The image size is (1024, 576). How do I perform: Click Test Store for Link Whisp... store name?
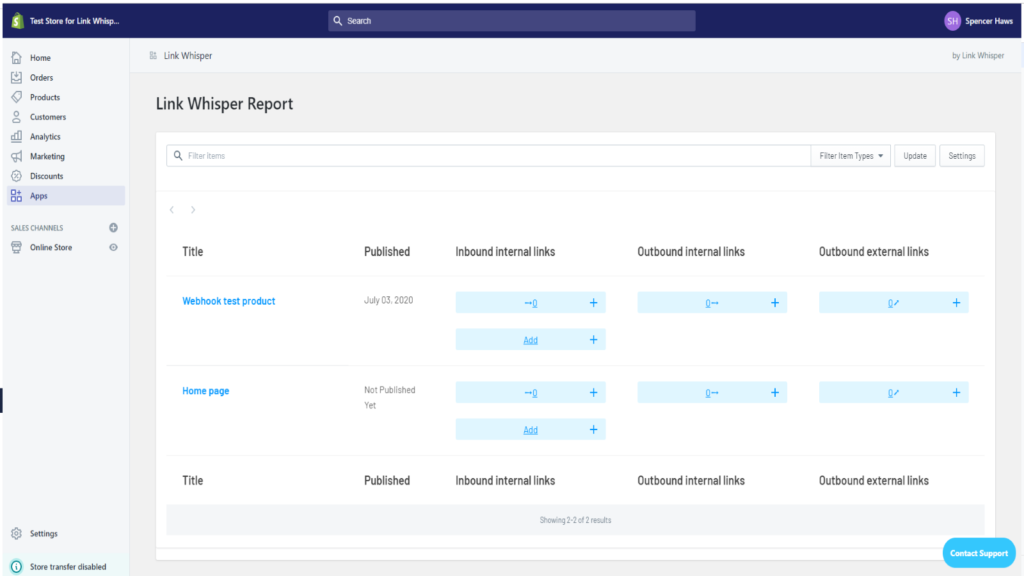click(x=74, y=21)
